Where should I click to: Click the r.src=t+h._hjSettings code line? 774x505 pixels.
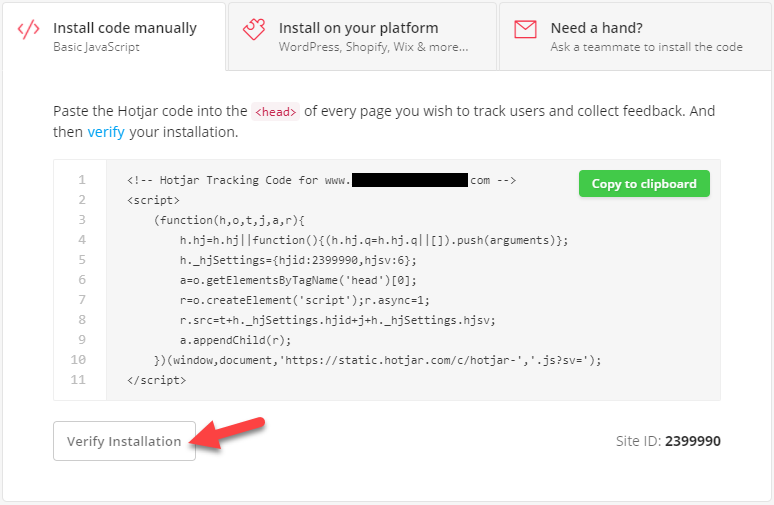click(338, 320)
